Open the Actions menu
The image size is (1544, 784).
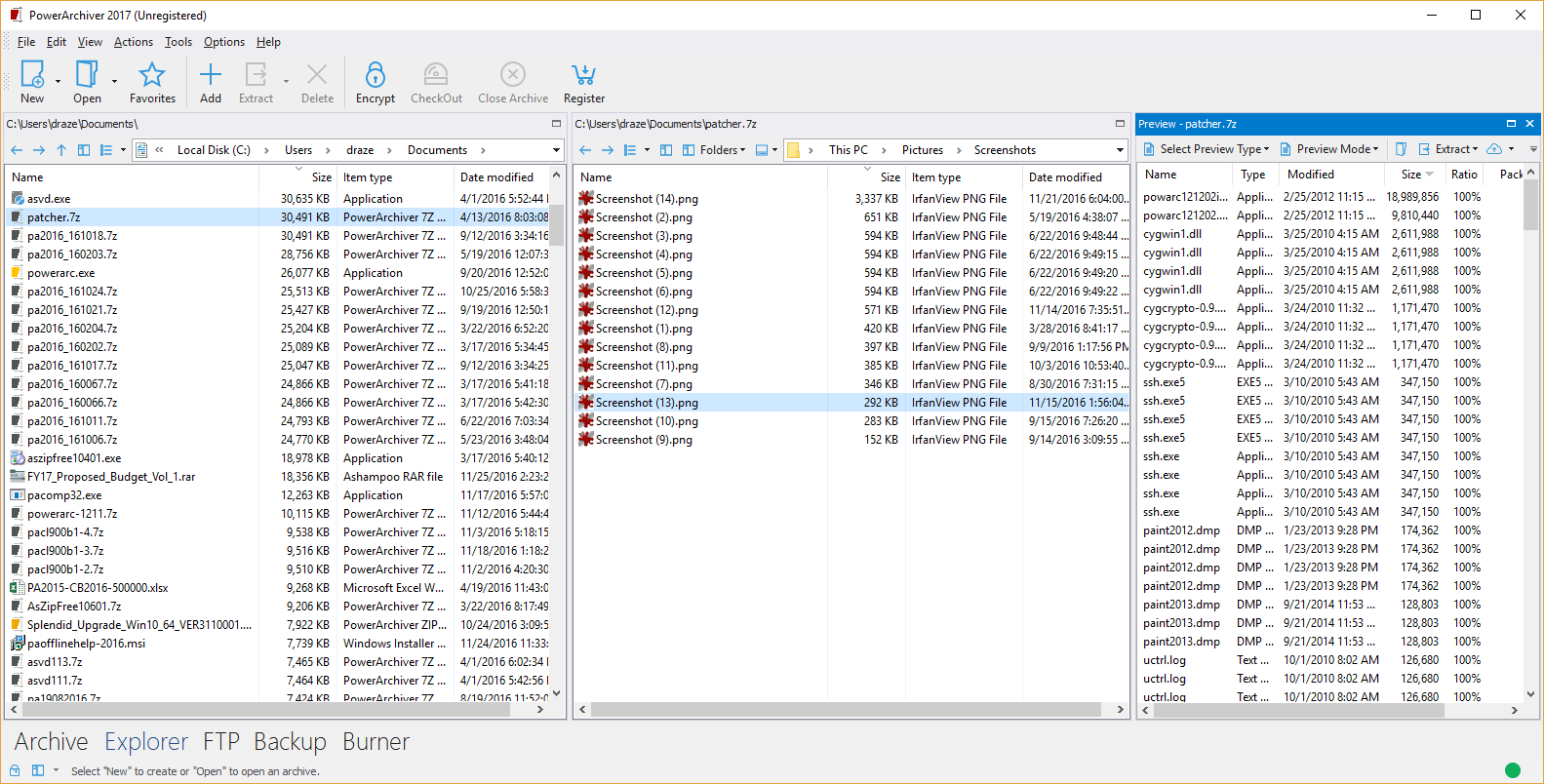134,42
